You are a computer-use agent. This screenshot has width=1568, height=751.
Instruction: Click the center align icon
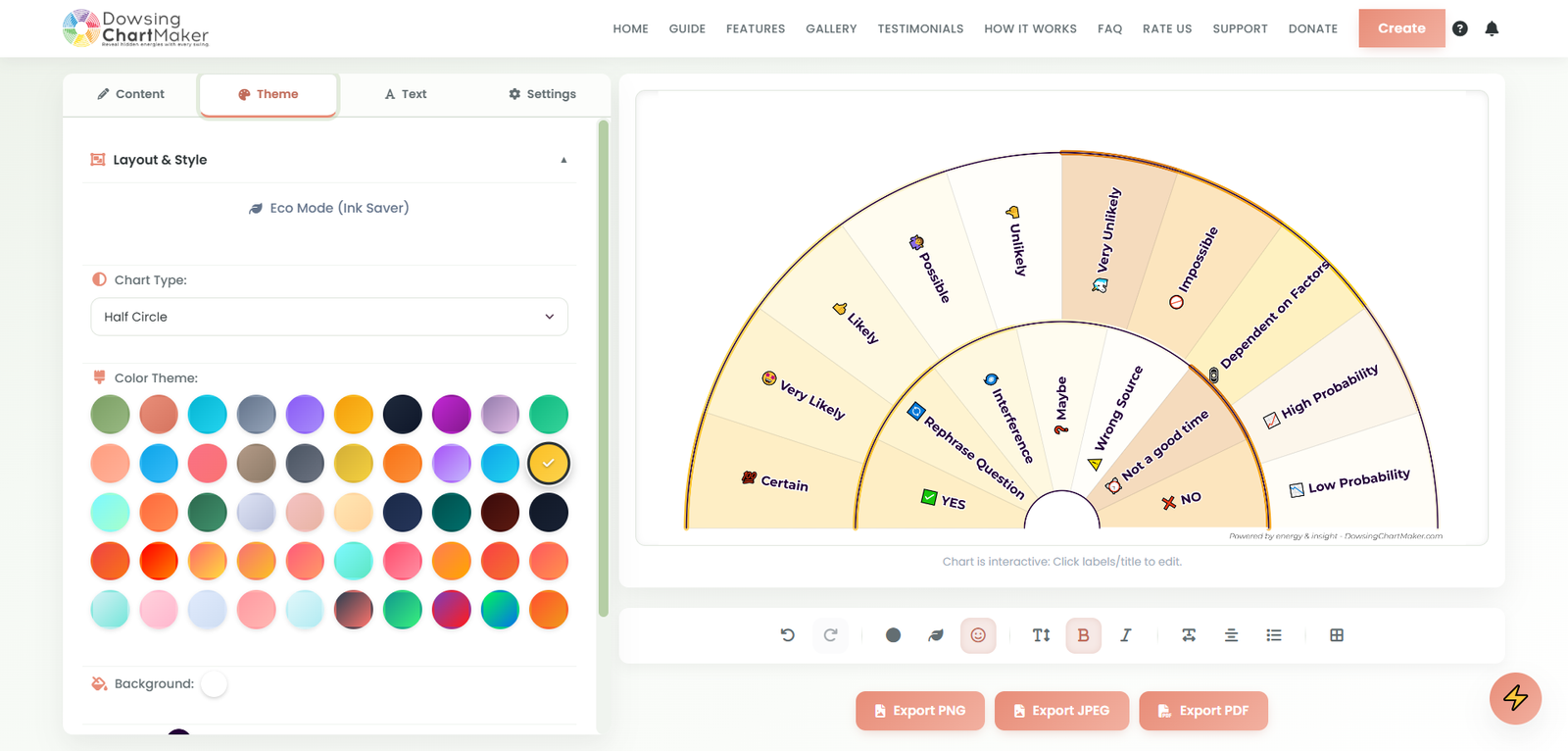coord(1231,635)
